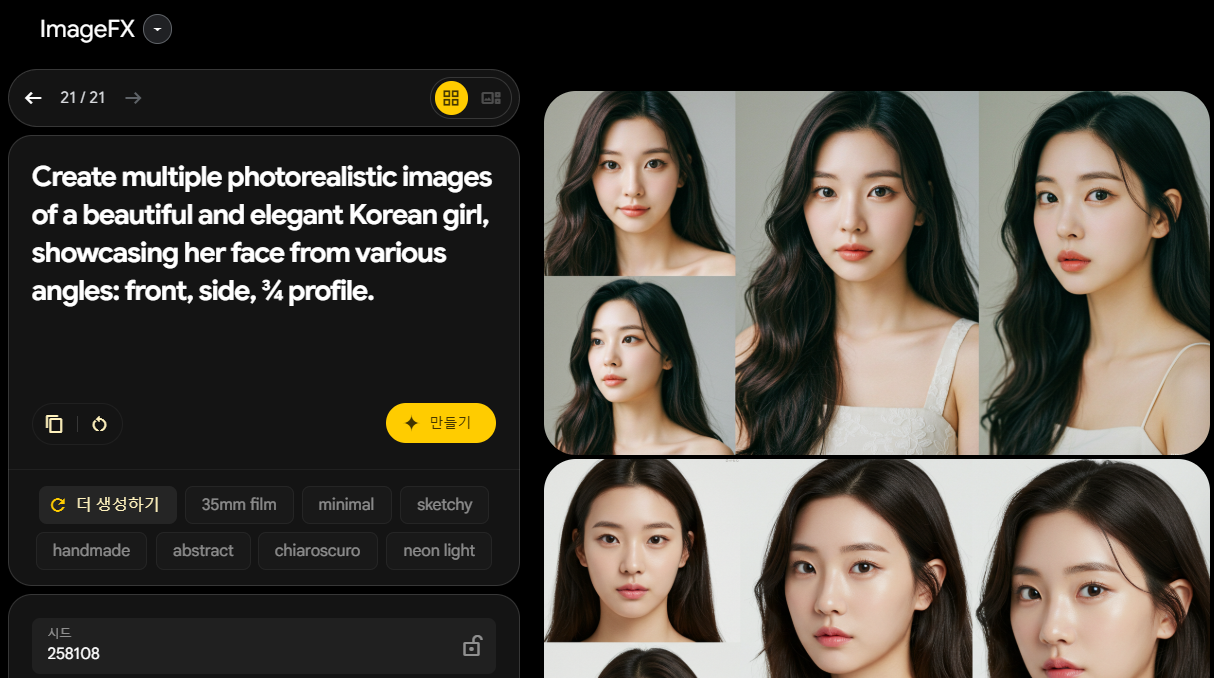Screen dimensions: 1214x678
Task: Apply the handmade style
Action: (x=91, y=550)
